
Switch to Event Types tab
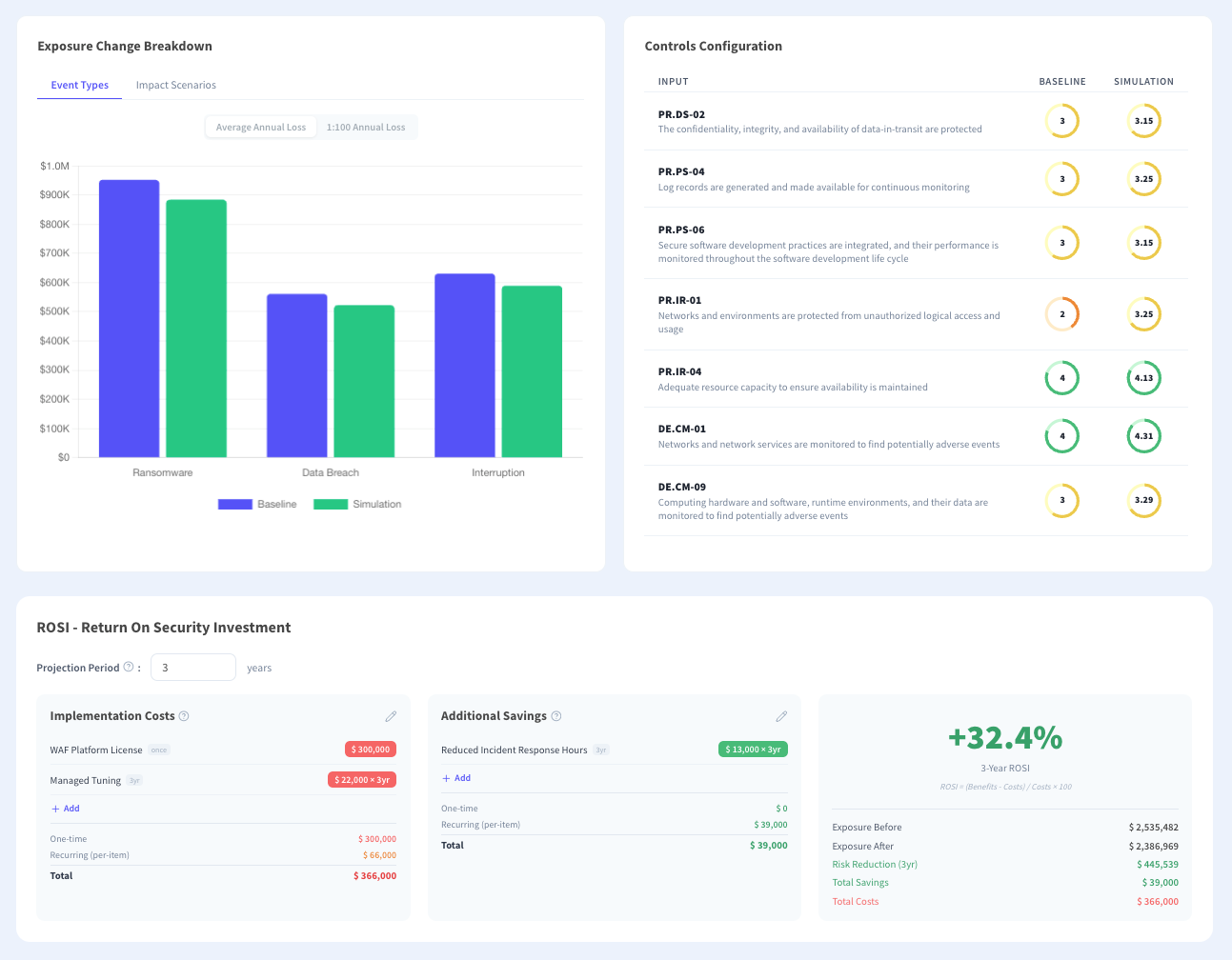click(x=80, y=85)
